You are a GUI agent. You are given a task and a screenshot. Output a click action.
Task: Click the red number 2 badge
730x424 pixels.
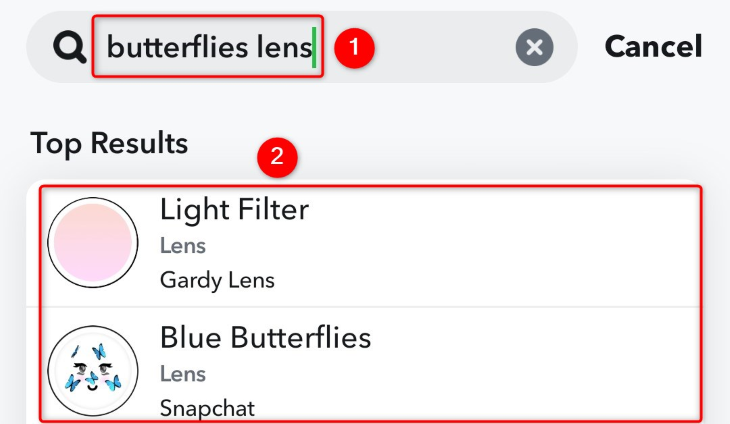click(x=278, y=157)
